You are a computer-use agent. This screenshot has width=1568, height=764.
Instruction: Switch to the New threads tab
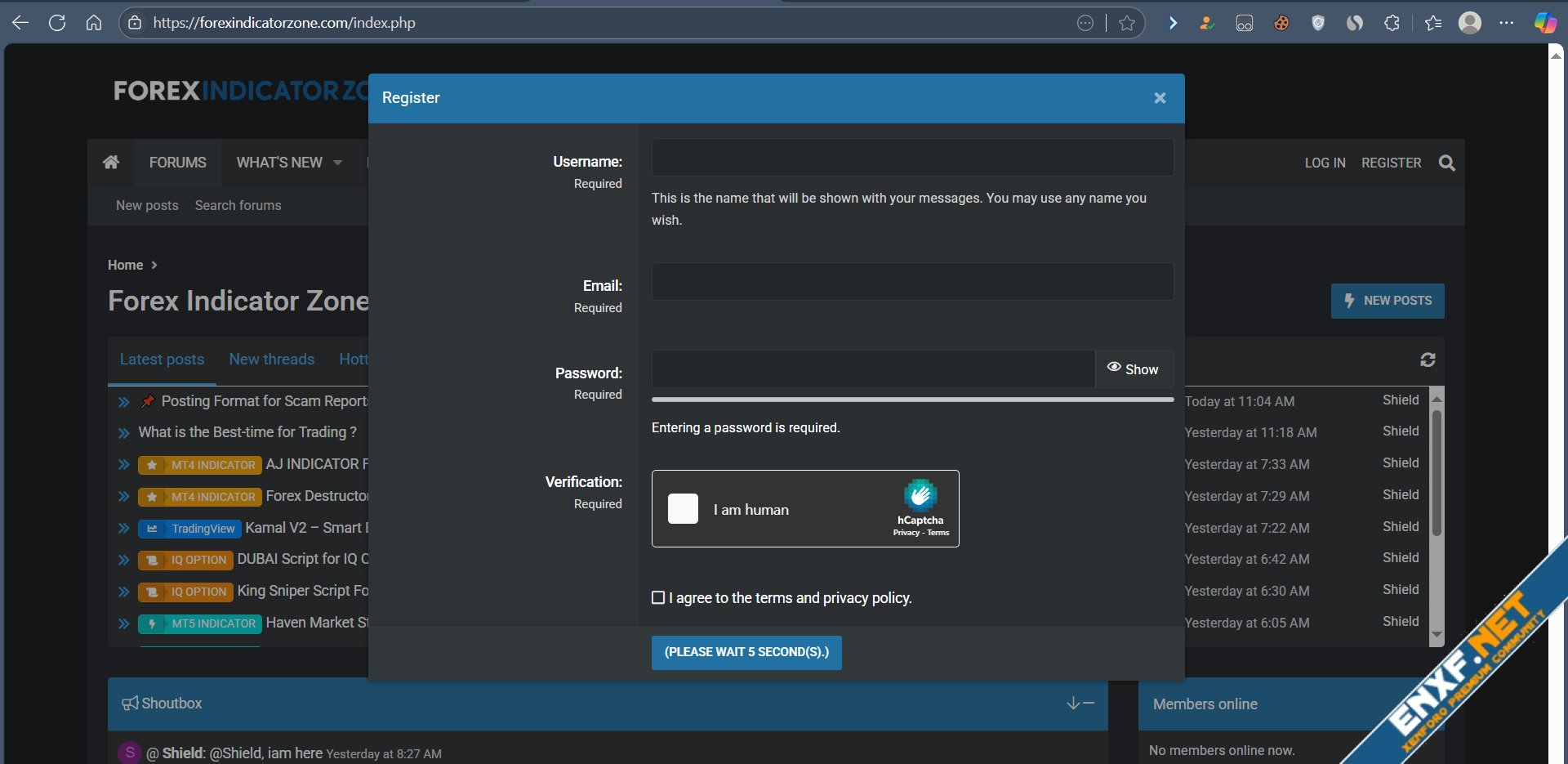click(x=272, y=360)
